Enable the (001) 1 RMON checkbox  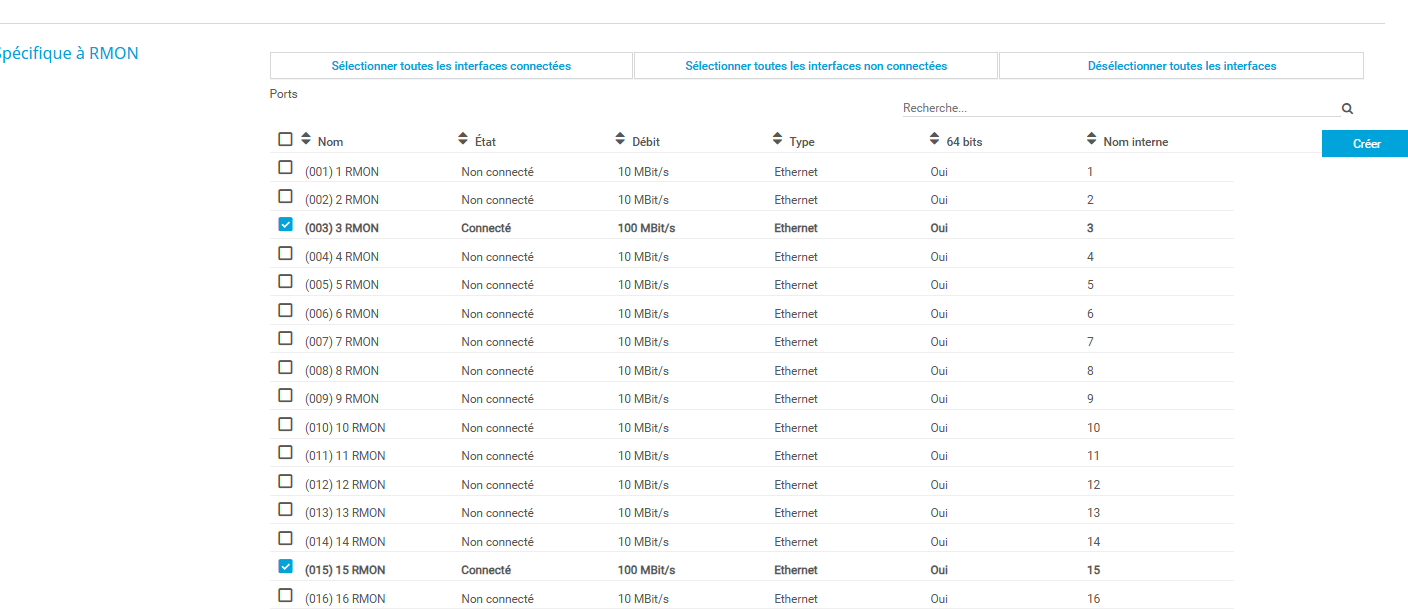(x=286, y=168)
